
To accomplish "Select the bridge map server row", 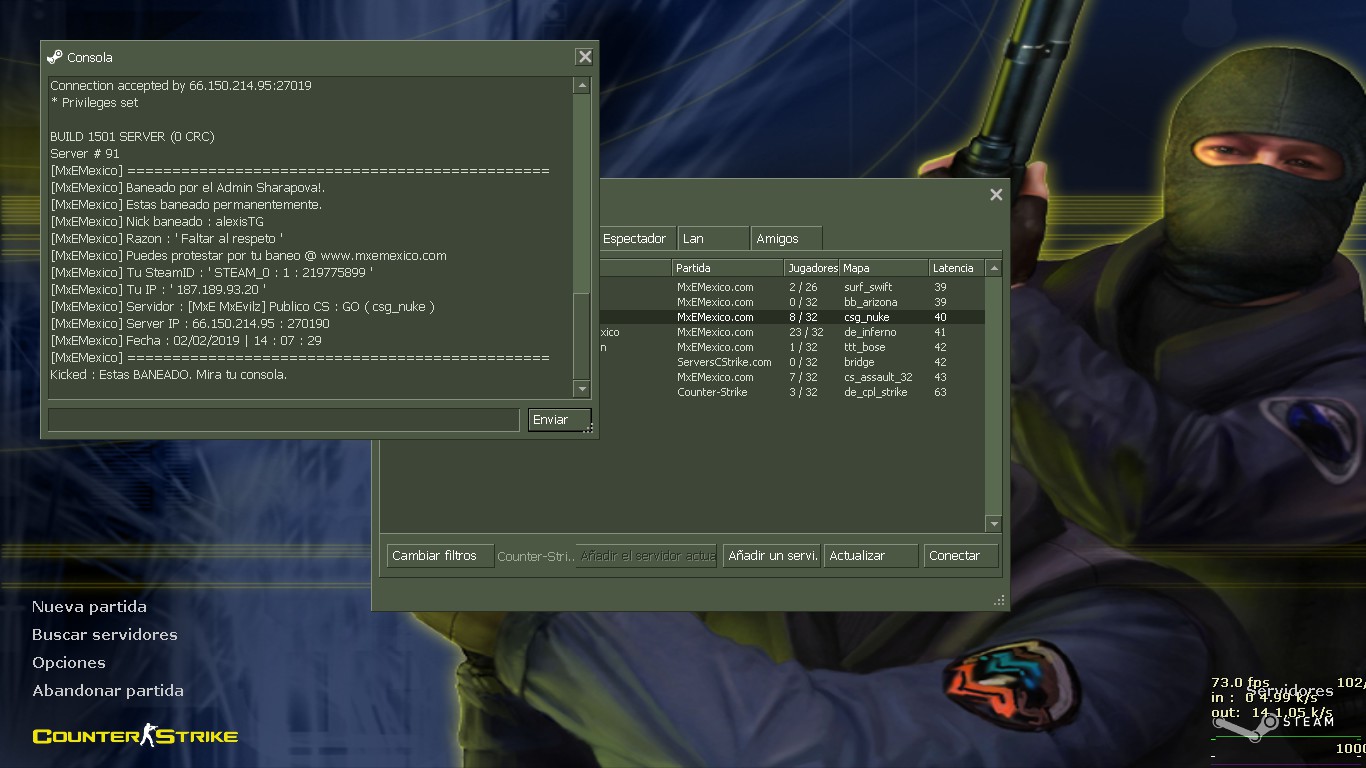I will coord(792,362).
